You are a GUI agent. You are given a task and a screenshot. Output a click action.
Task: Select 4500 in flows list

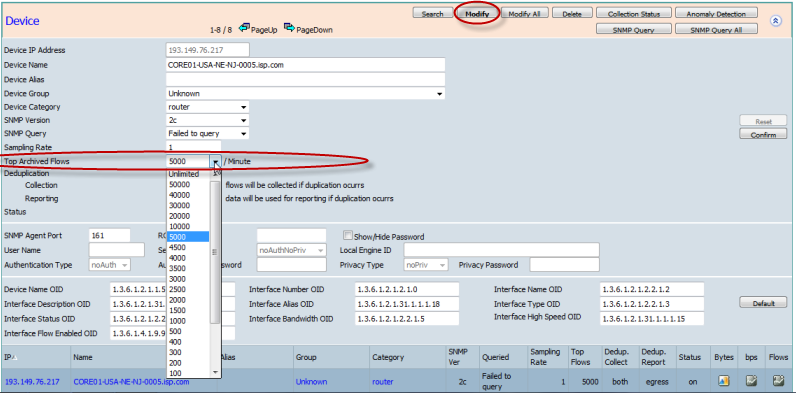tap(188, 247)
